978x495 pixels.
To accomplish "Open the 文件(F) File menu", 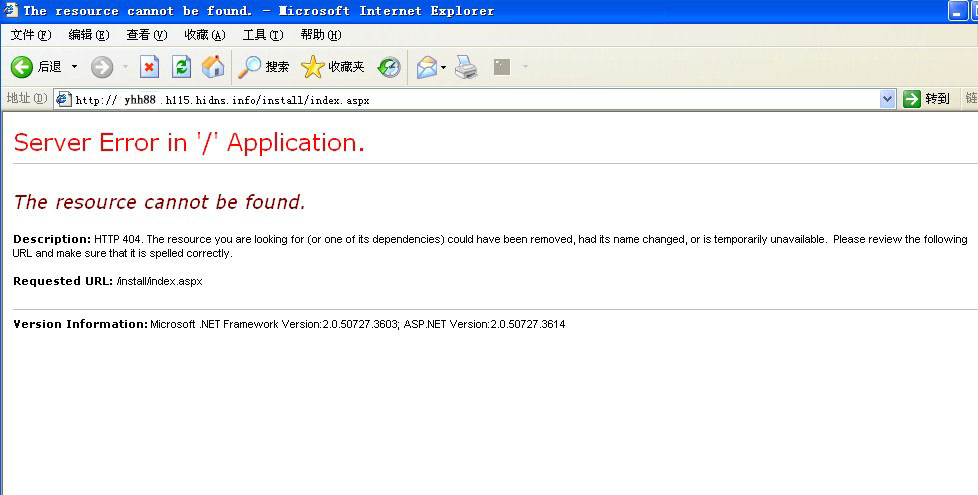I will tap(30, 35).
